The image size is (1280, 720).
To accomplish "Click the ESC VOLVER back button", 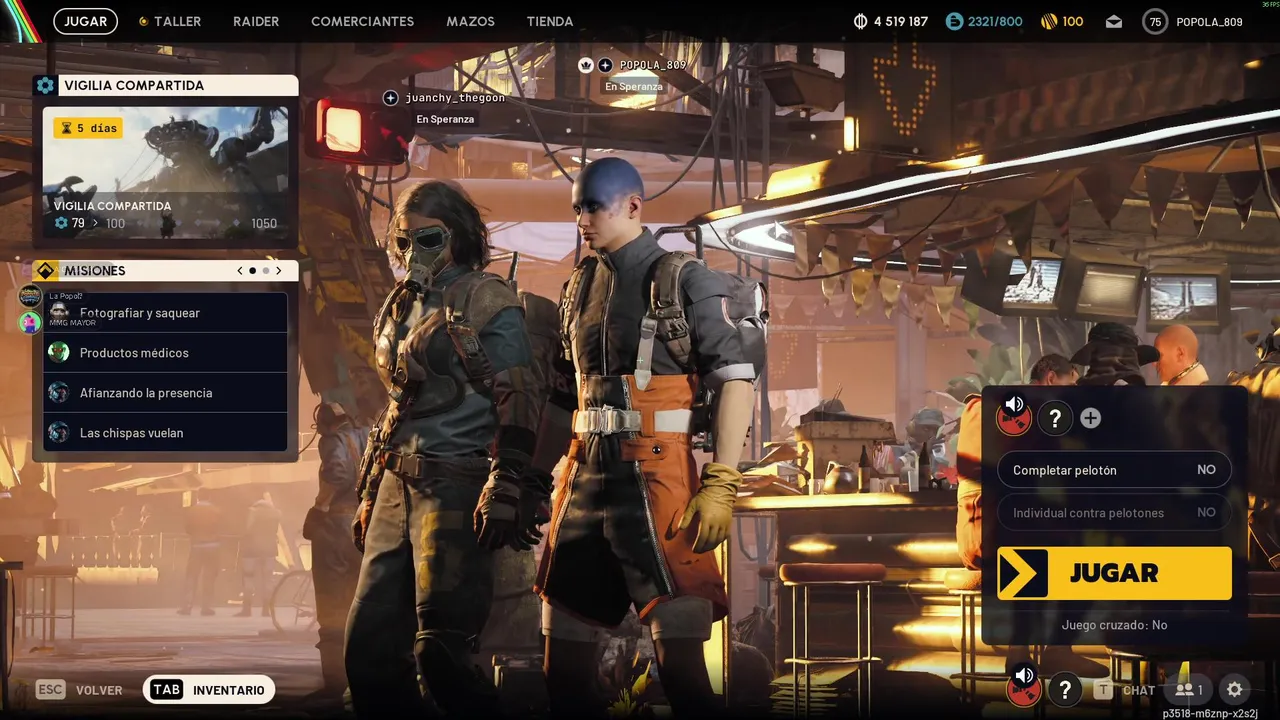I will pos(79,690).
